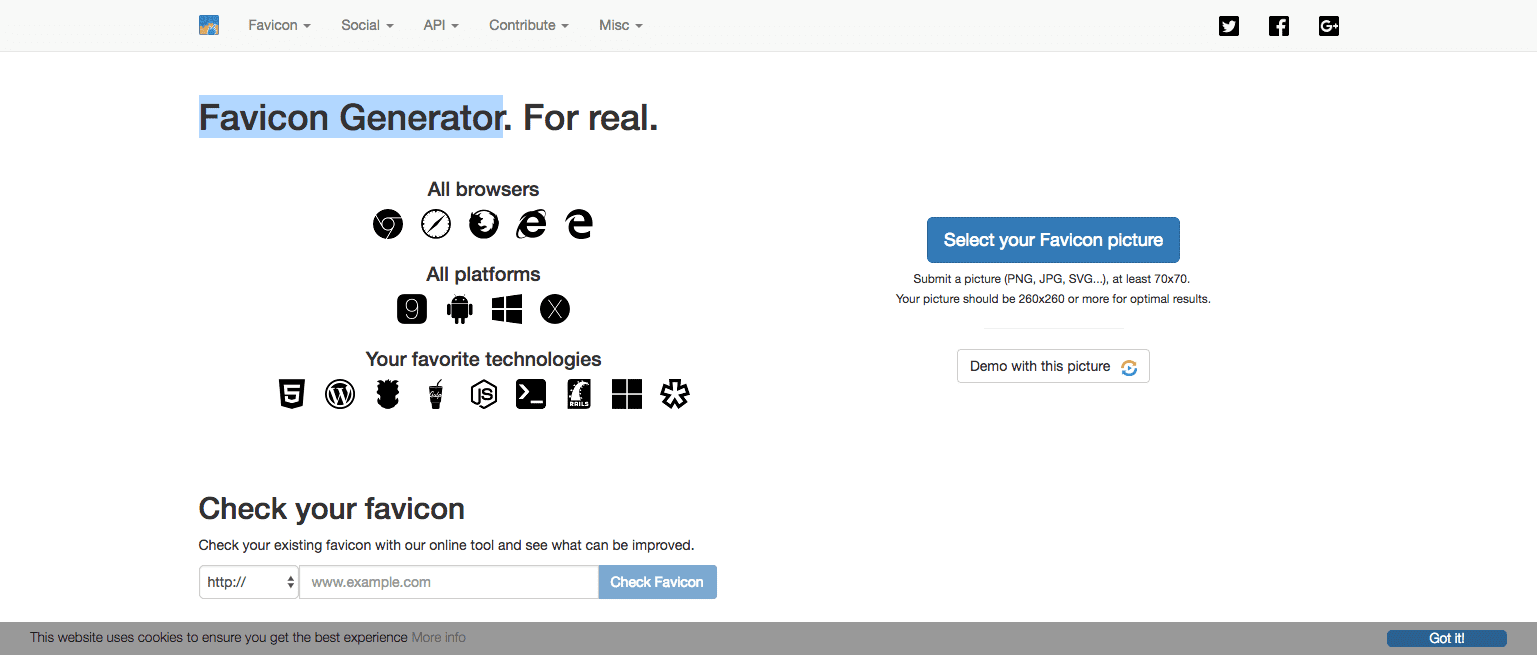Open the Facebook page icon
The image size is (1537, 655).
[x=1279, y=26]
